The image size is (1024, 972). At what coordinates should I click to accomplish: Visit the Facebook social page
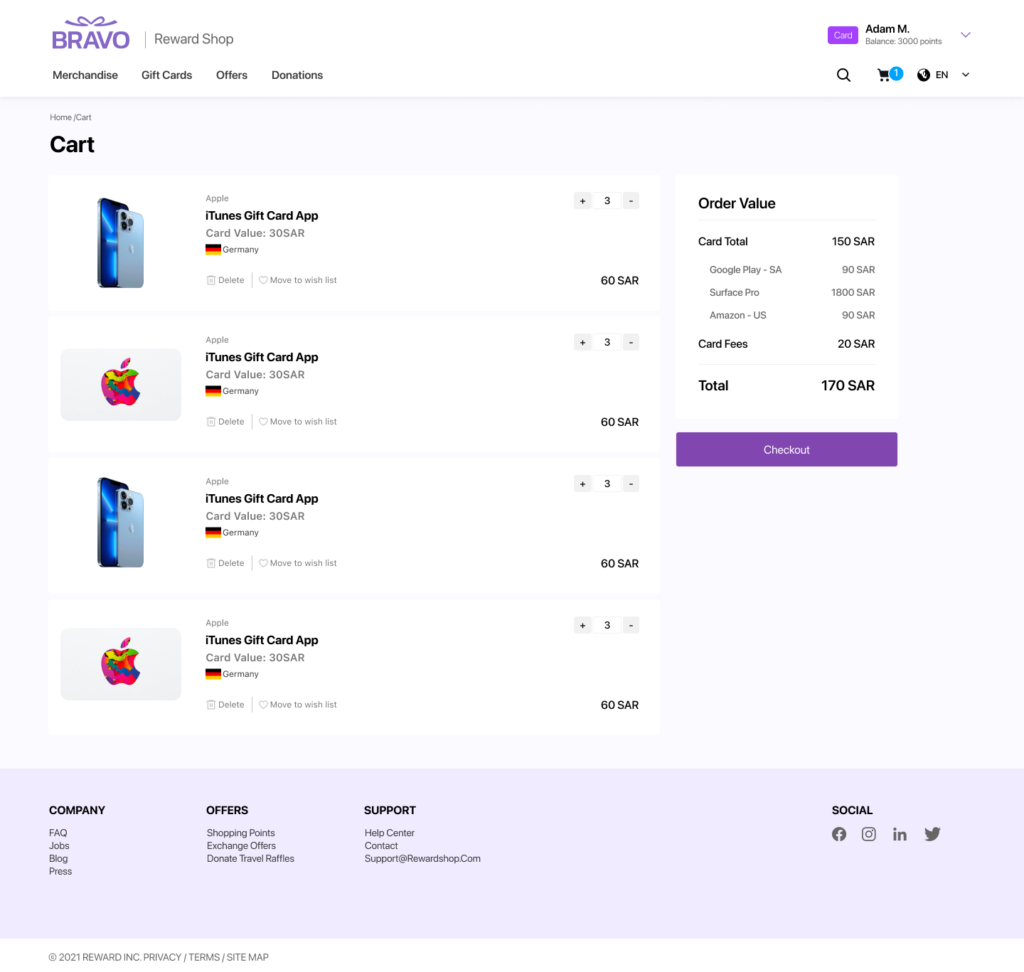point(839,834)
